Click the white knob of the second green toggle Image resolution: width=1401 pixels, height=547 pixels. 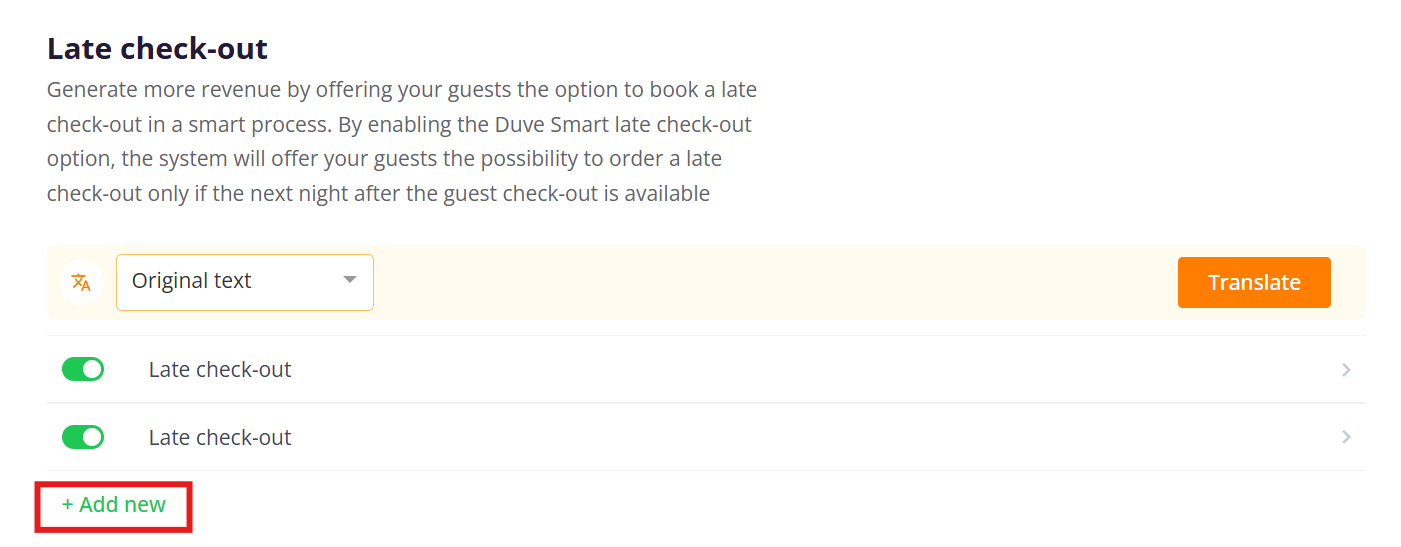tap(92, 438)
